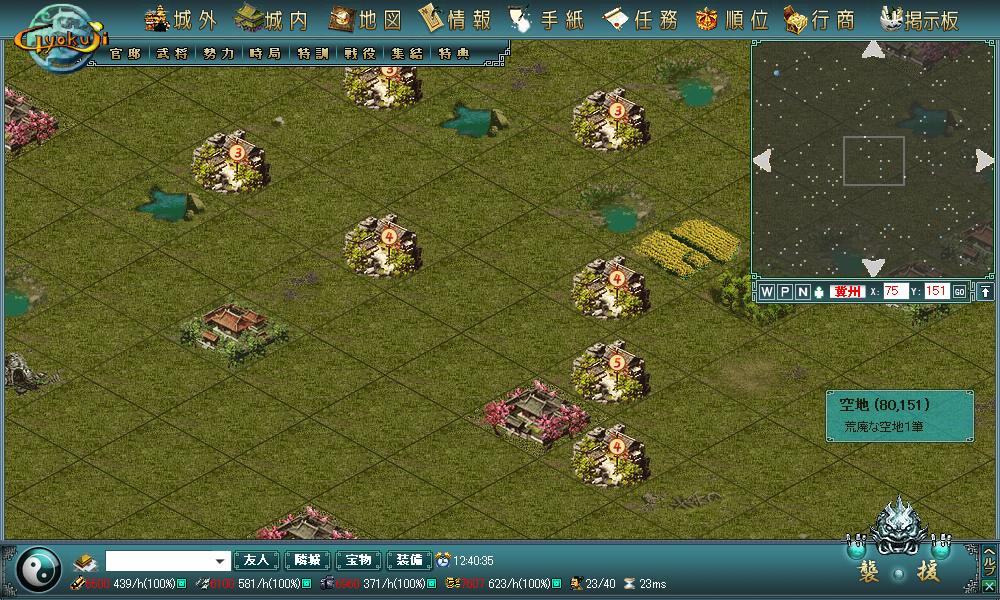
Task: View the 順位 rankings
Action: (x=732, y=20)
